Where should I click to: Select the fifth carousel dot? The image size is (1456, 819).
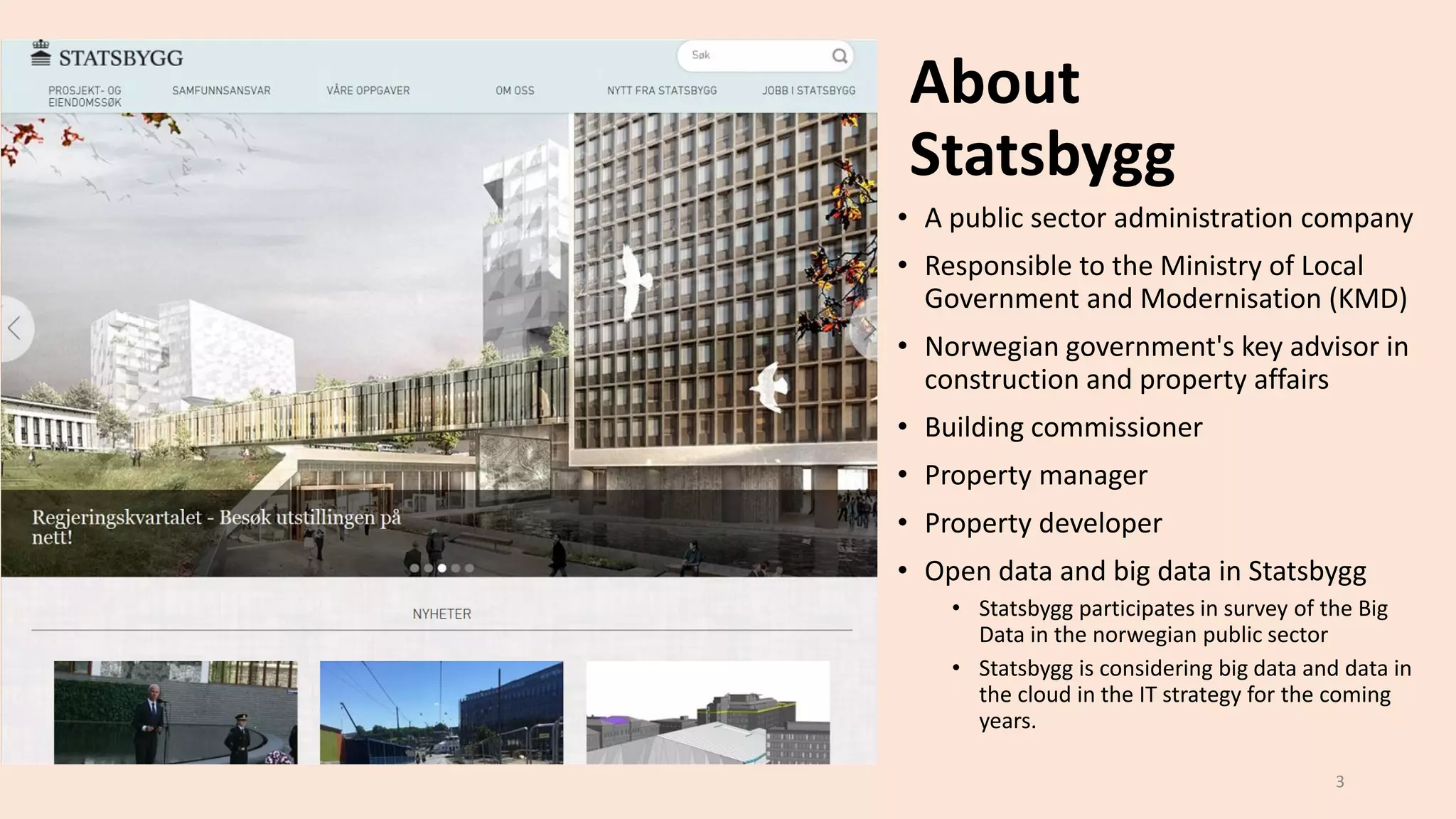(x=469, y=568)
